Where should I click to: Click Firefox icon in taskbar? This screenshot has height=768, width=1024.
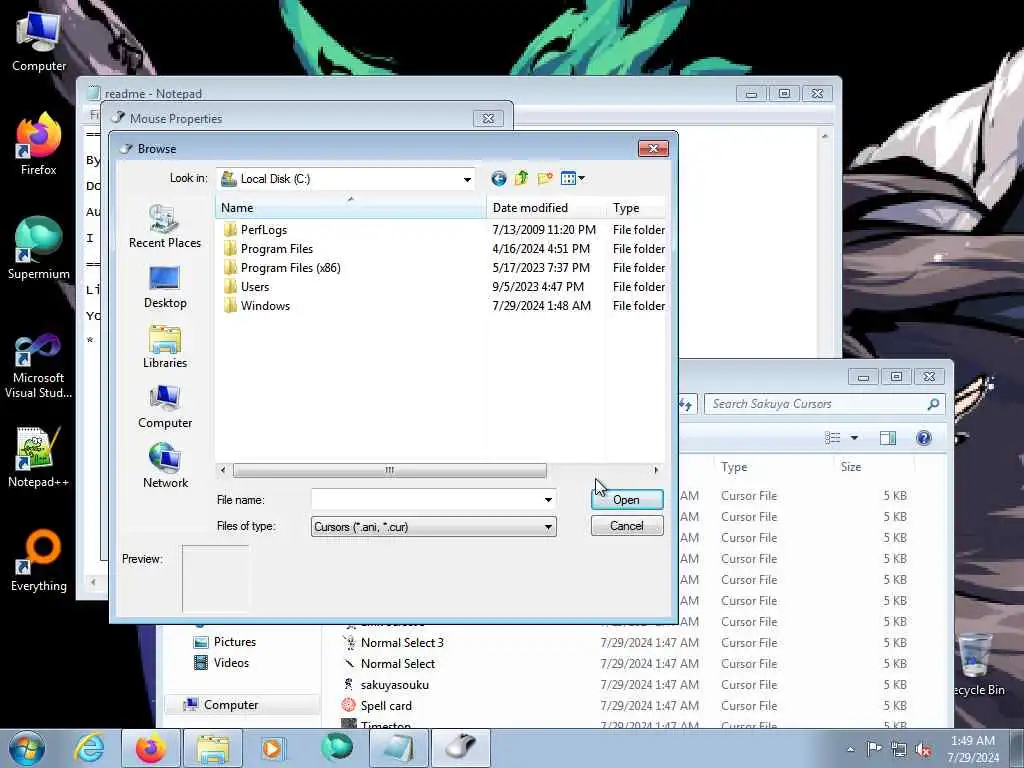coord(151,748)
